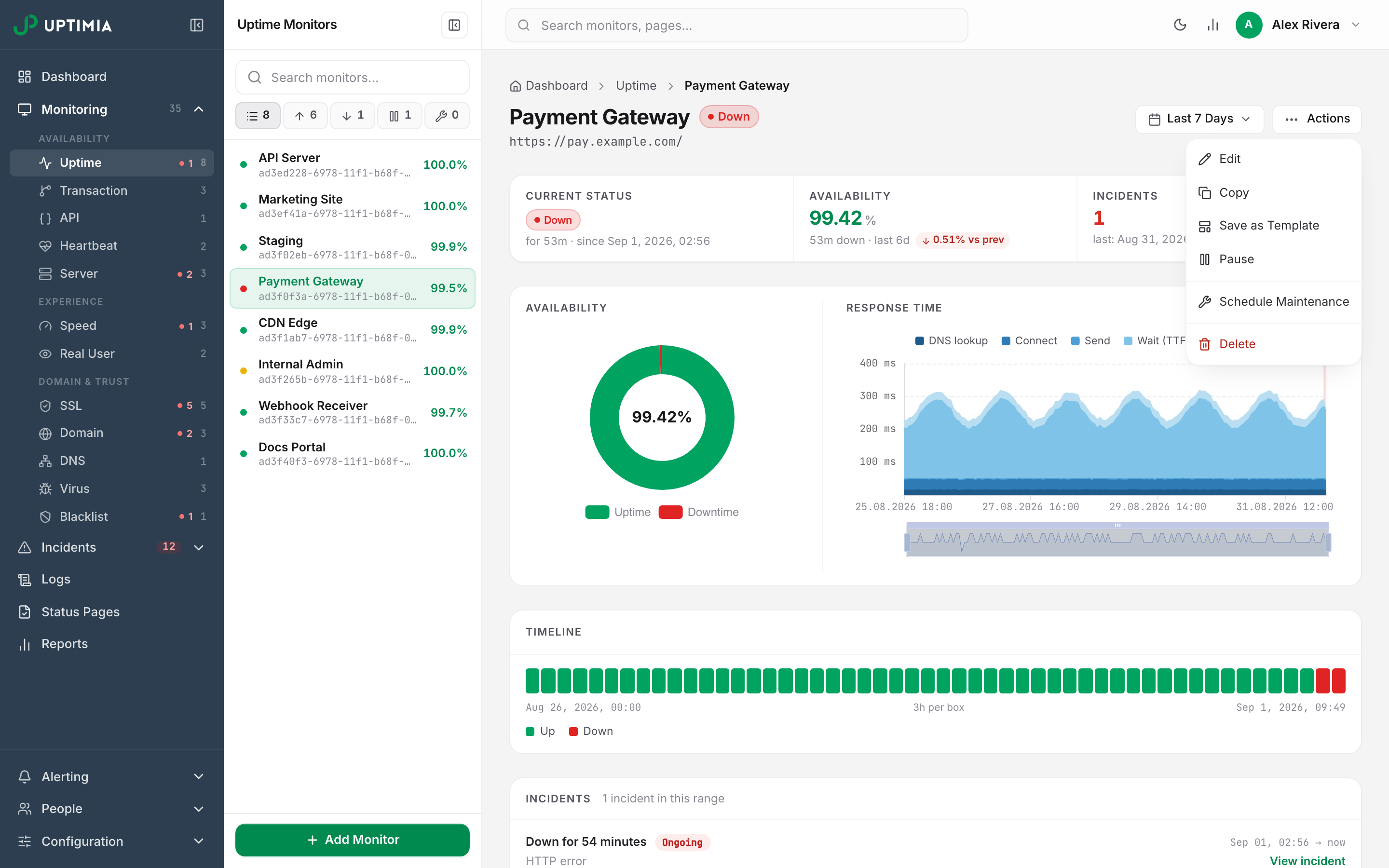Choose Edit from the Actions menu
Image resolution: width=1389 pixels, height=868 pixels.
[x=1274, y=159]
